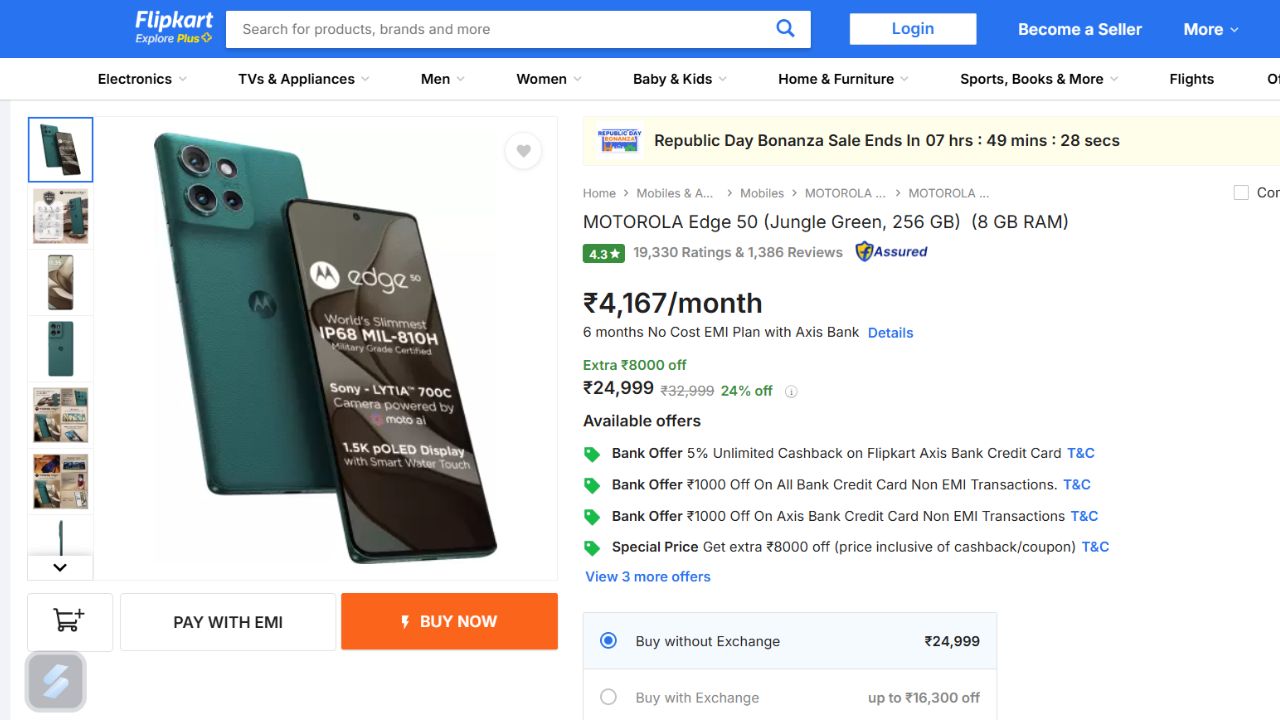Select the first selected phone thumbnail
The image size is (1280, 720).
click(x=60, y=149)
